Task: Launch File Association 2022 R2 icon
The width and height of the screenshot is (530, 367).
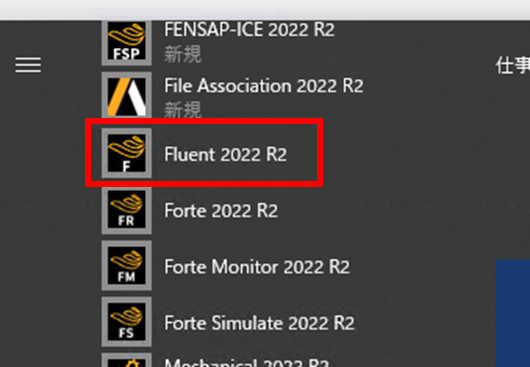Action: click(126, 96)
